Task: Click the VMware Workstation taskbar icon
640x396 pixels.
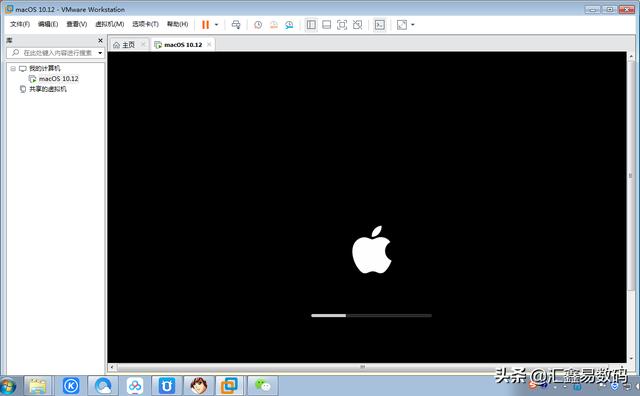Action: click(229, 386)
